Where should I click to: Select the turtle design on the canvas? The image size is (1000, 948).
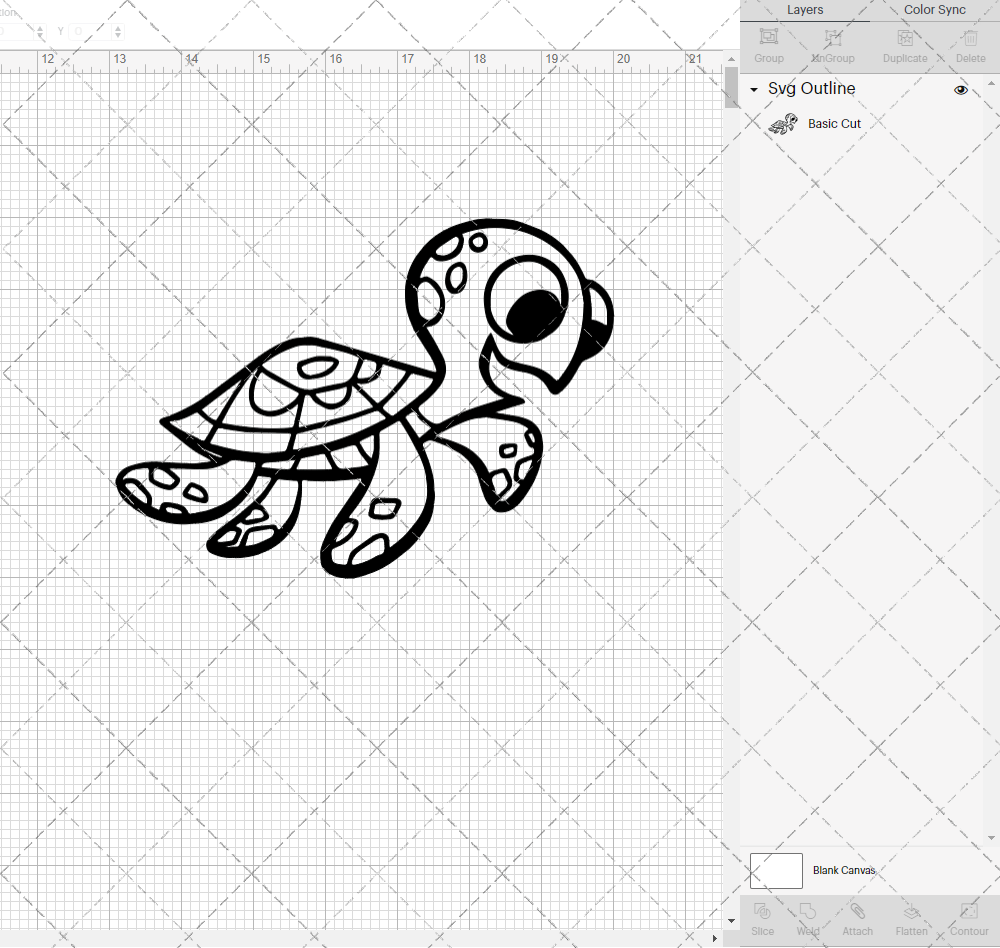(364, 398)
